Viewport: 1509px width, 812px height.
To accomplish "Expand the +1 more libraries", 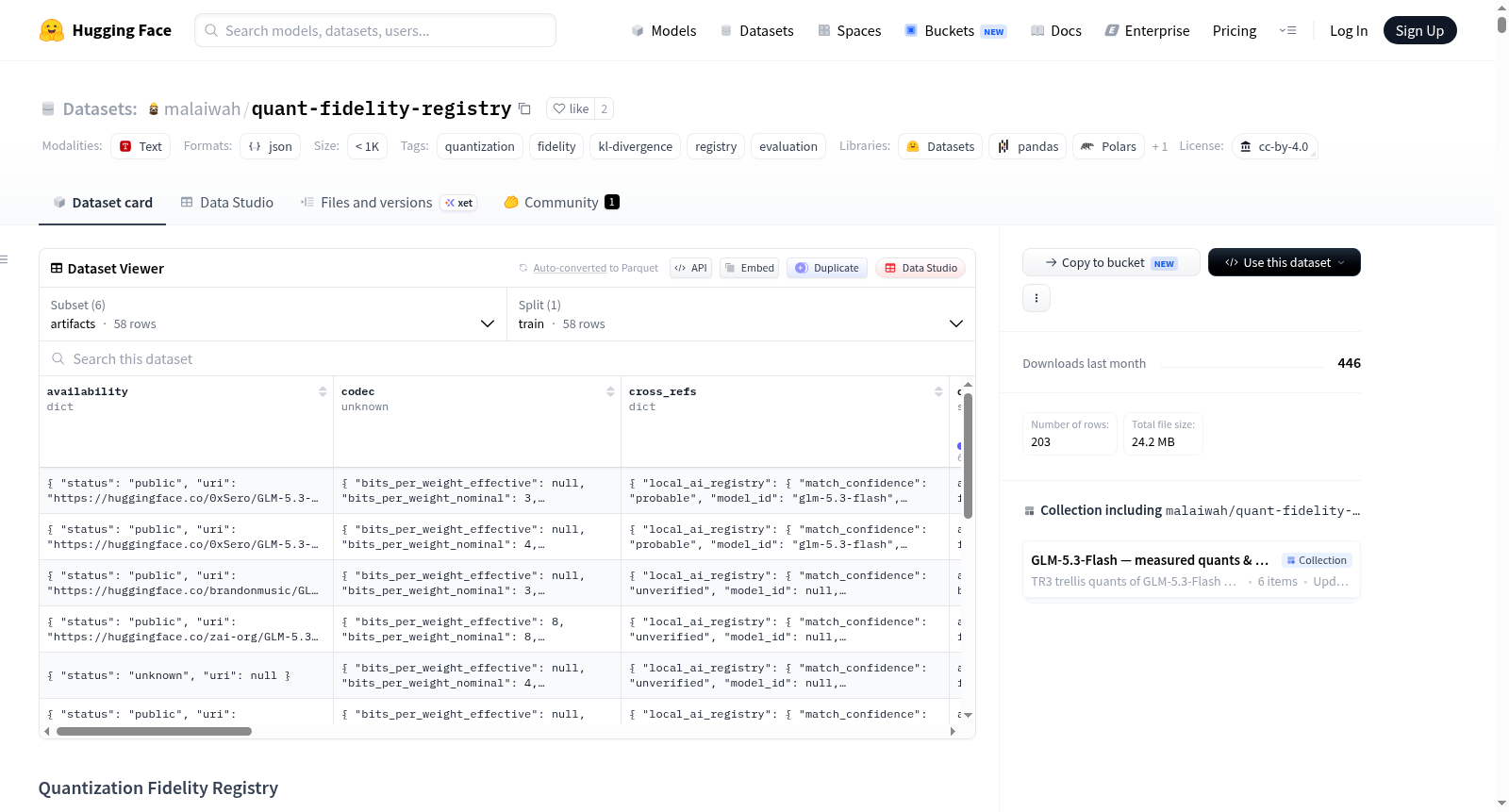I will coord(1160,146).
